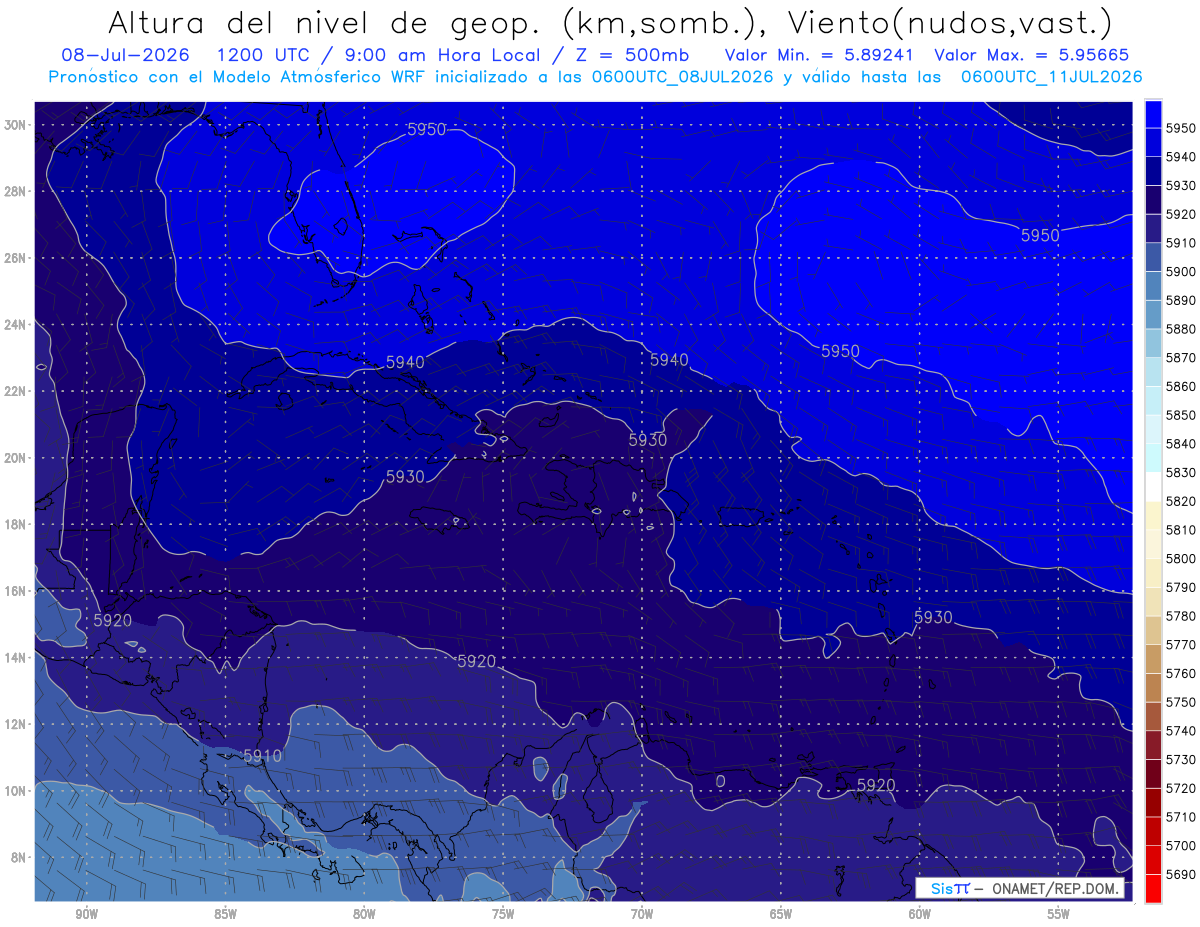Image resolution: width=1200 pixels, height=927 pixels.
Task: Click the 5890 colorbar tick label
Action: point(1180,300)
